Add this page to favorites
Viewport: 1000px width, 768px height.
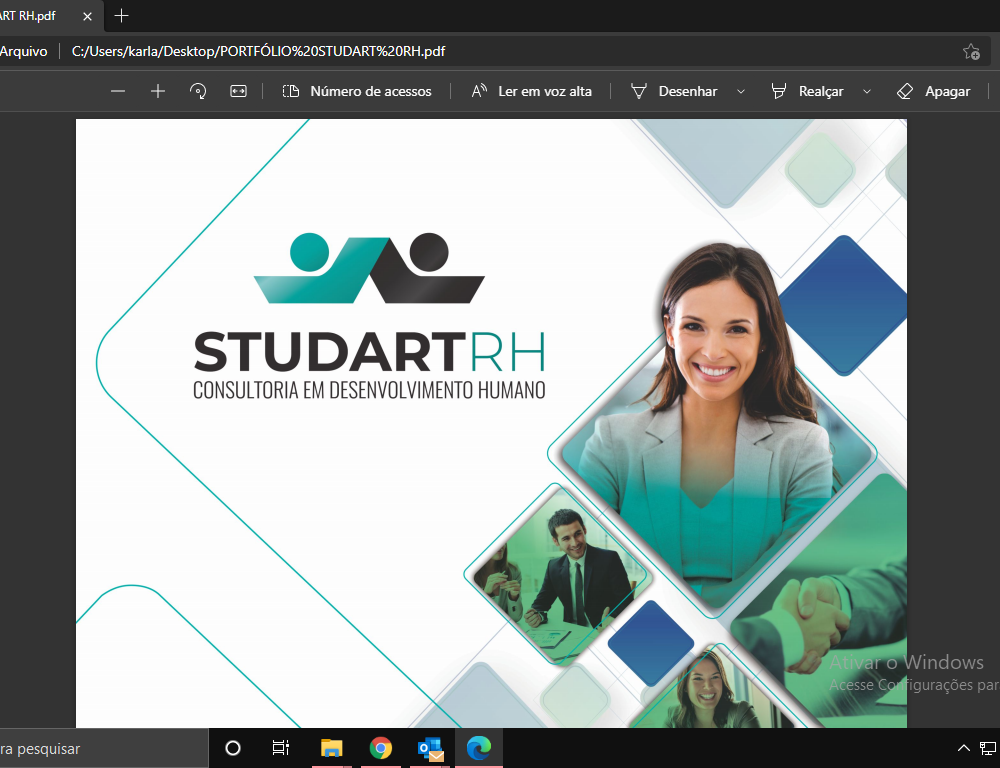pyautogui.click(x=970, y=52)
